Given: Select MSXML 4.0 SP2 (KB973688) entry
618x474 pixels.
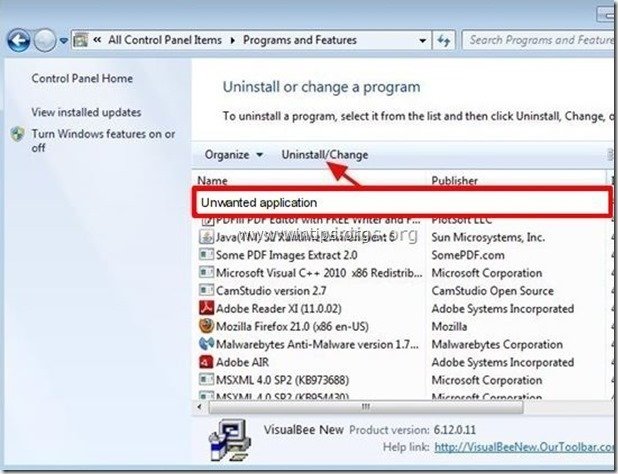Looking at the screenshot, I should tap(282, 380).
